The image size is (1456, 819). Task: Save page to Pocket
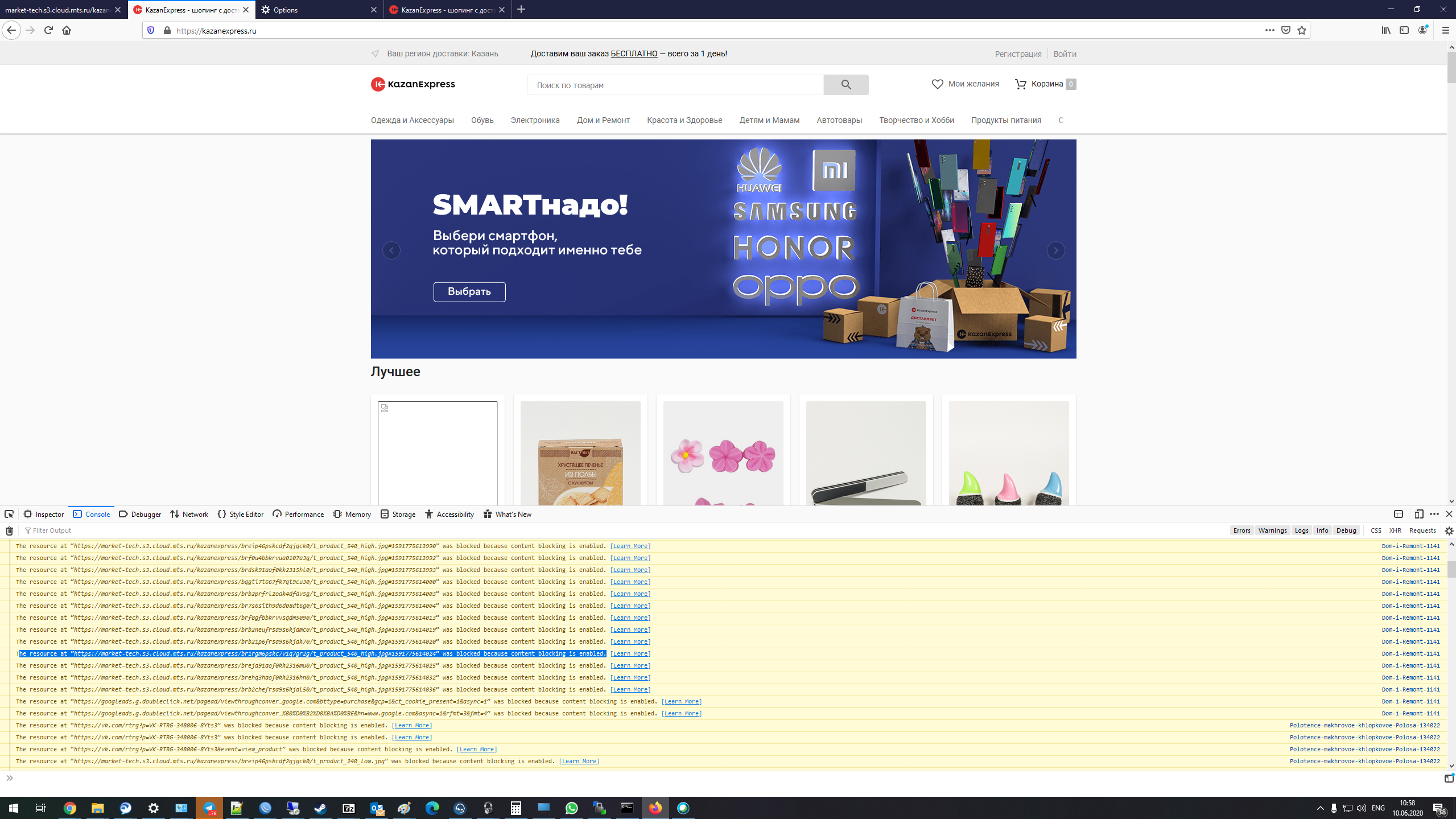[x=1286, y=30]
